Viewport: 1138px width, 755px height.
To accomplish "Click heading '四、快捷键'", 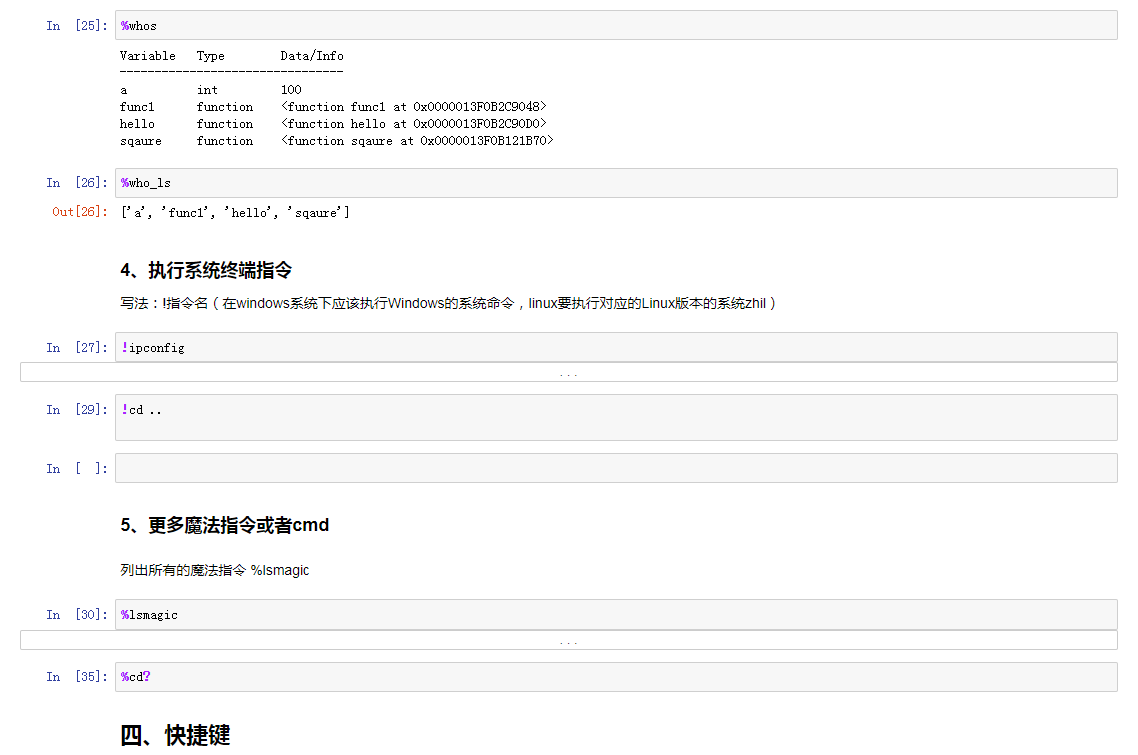I will coord(175,735).
